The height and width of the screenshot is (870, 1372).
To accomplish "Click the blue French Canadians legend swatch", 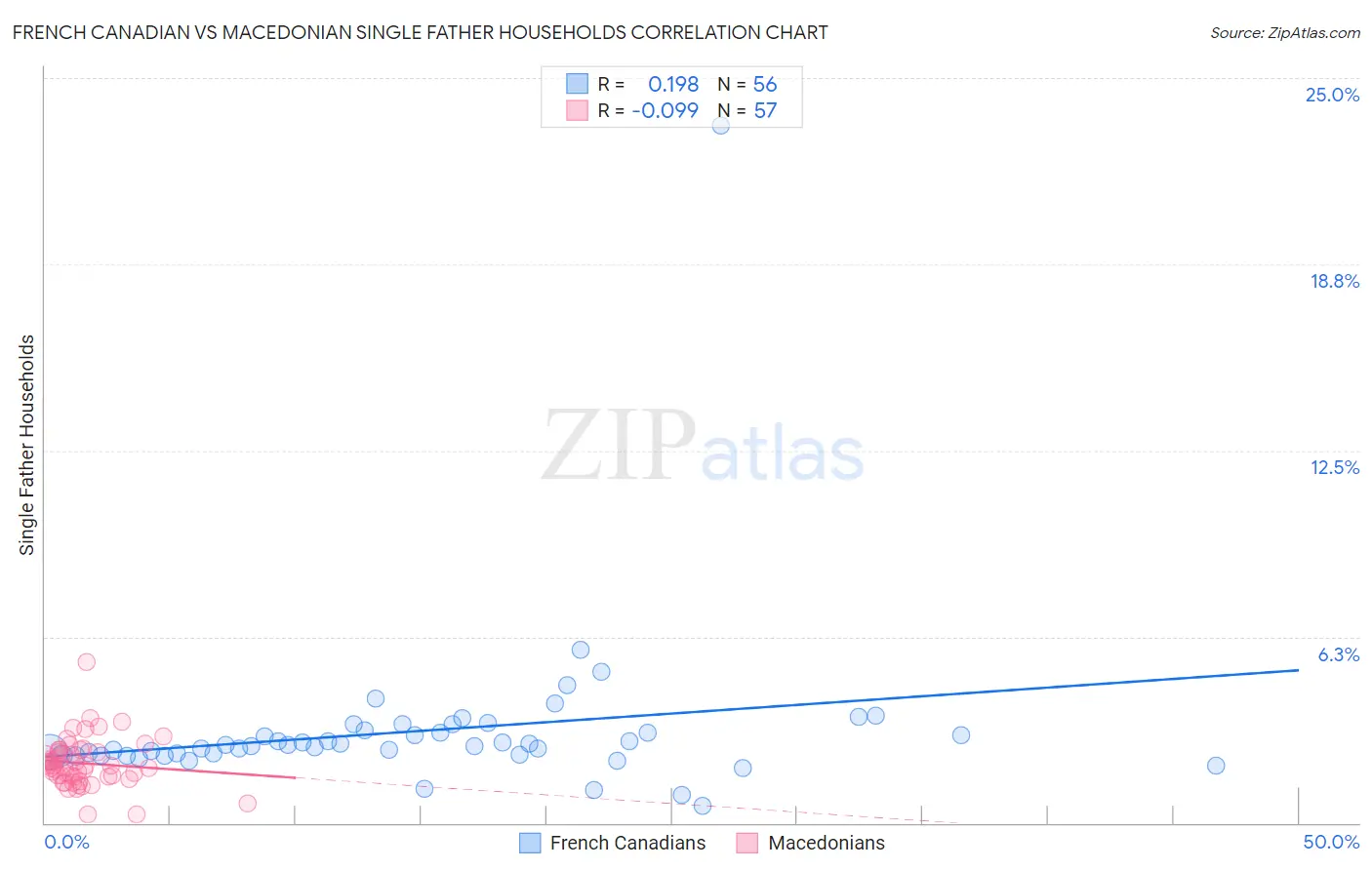I will pos(530,843).
